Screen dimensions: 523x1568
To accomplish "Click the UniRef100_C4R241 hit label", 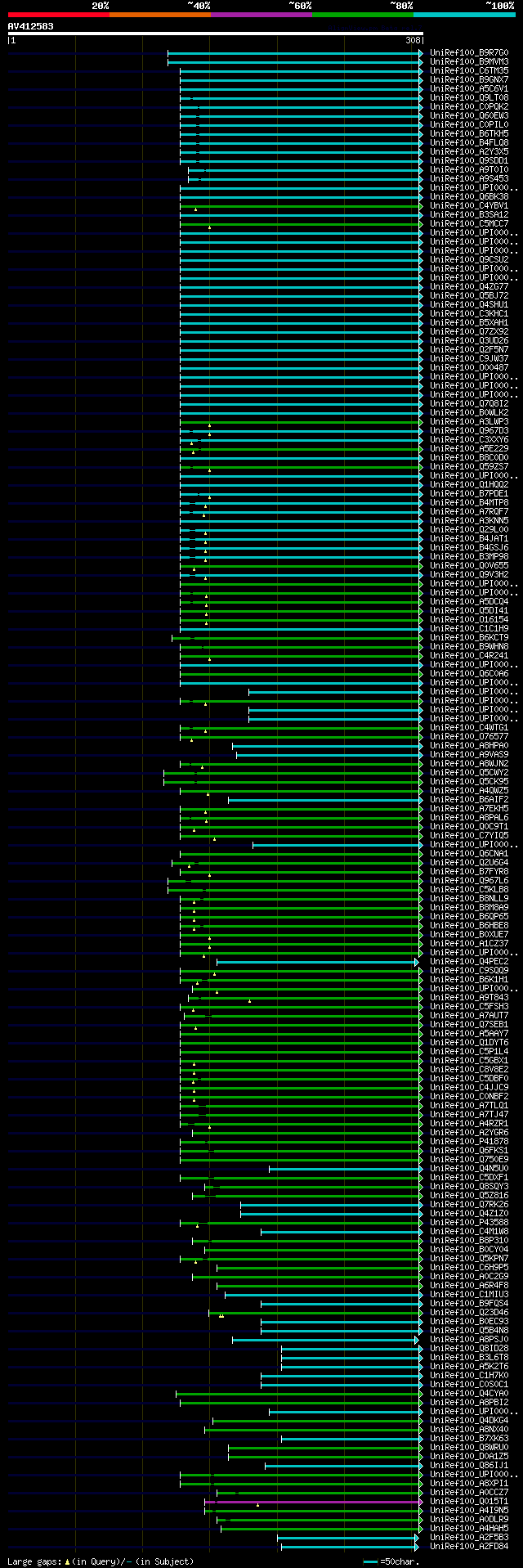I will click(x=469, y=655).
